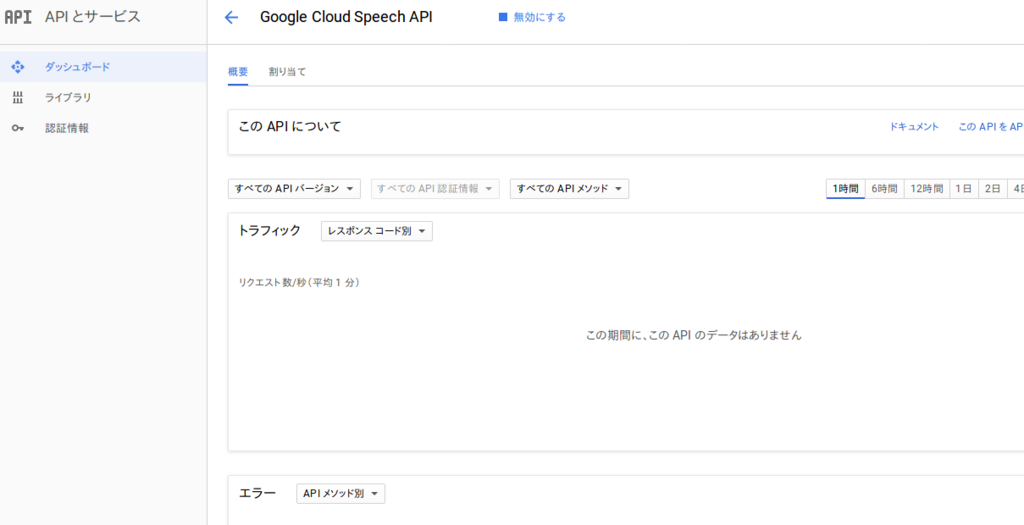Click the リクエスト数/秒 label

(x=300, y=283)
